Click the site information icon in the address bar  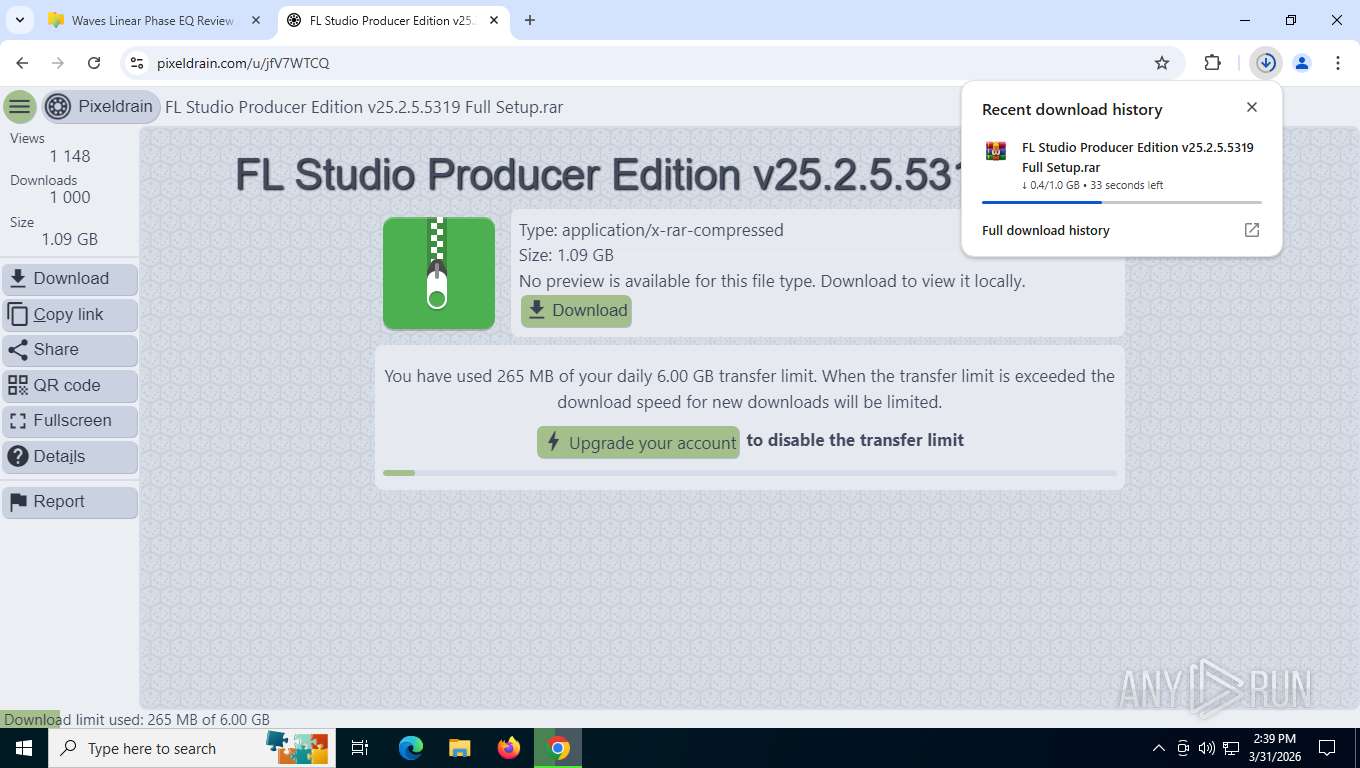138,63
